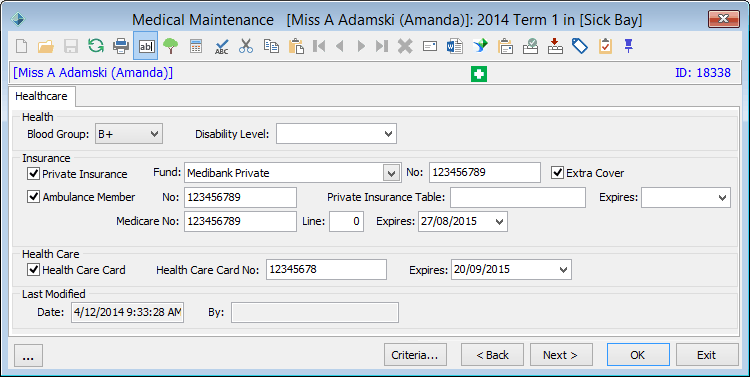Go to last record arrow
750x377 pixels.
click(382, 46)
